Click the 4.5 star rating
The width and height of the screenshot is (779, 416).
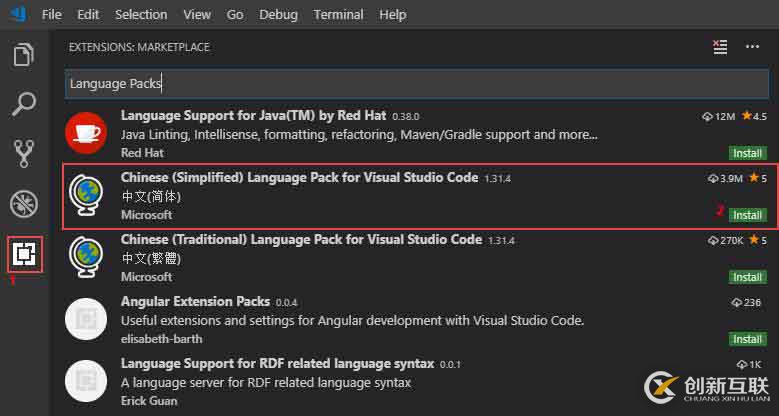click(754, 116)
